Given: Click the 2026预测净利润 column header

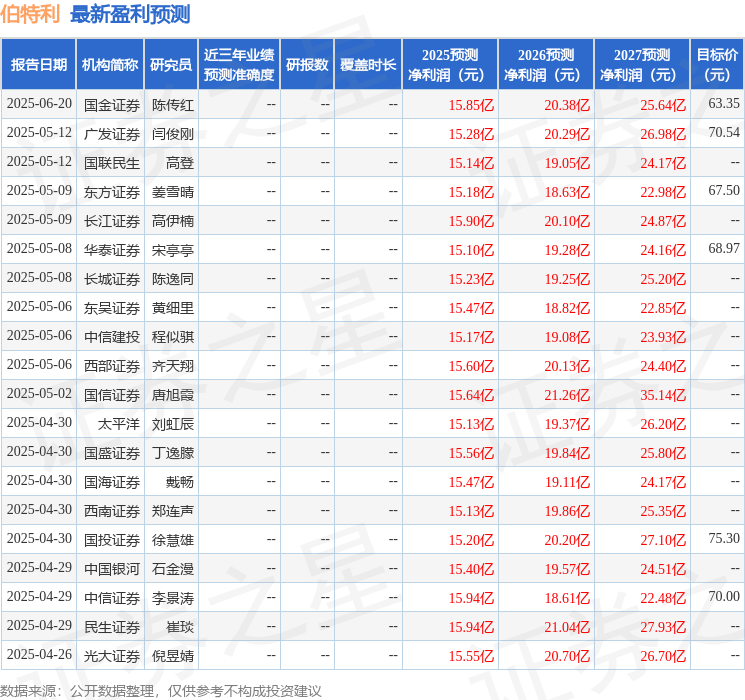Looking at the screenshot, I should [x=546, y=65].
